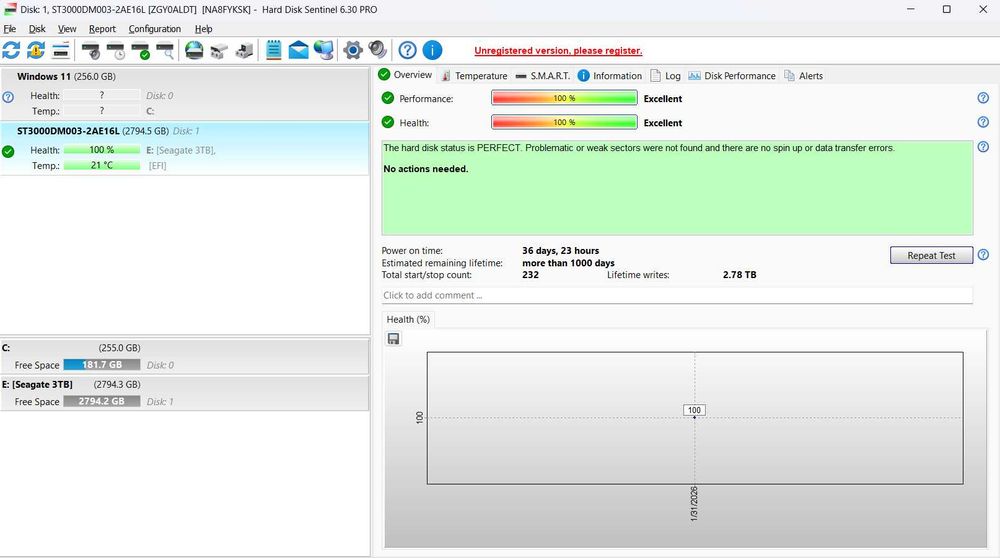This screenshot has width=1000, height=558.
Task: Switch to the Log tab
Action: point(665,76)
